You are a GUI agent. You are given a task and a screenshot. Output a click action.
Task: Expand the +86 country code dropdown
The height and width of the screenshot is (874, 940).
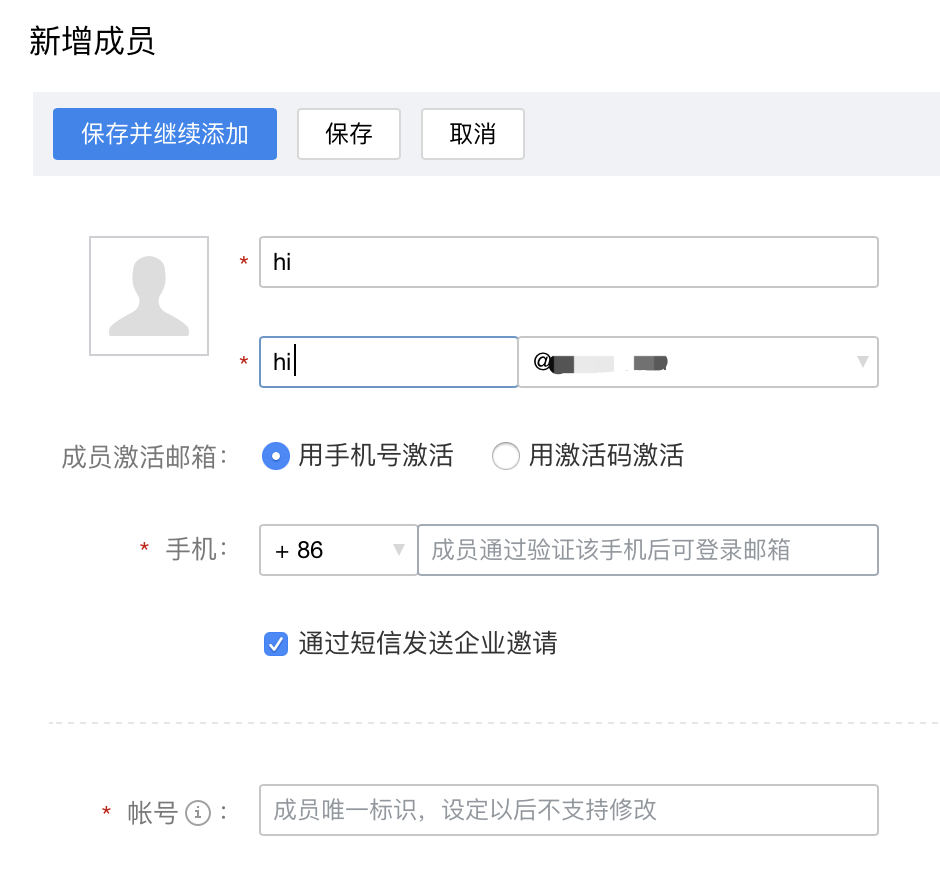(x=398, y=550)
